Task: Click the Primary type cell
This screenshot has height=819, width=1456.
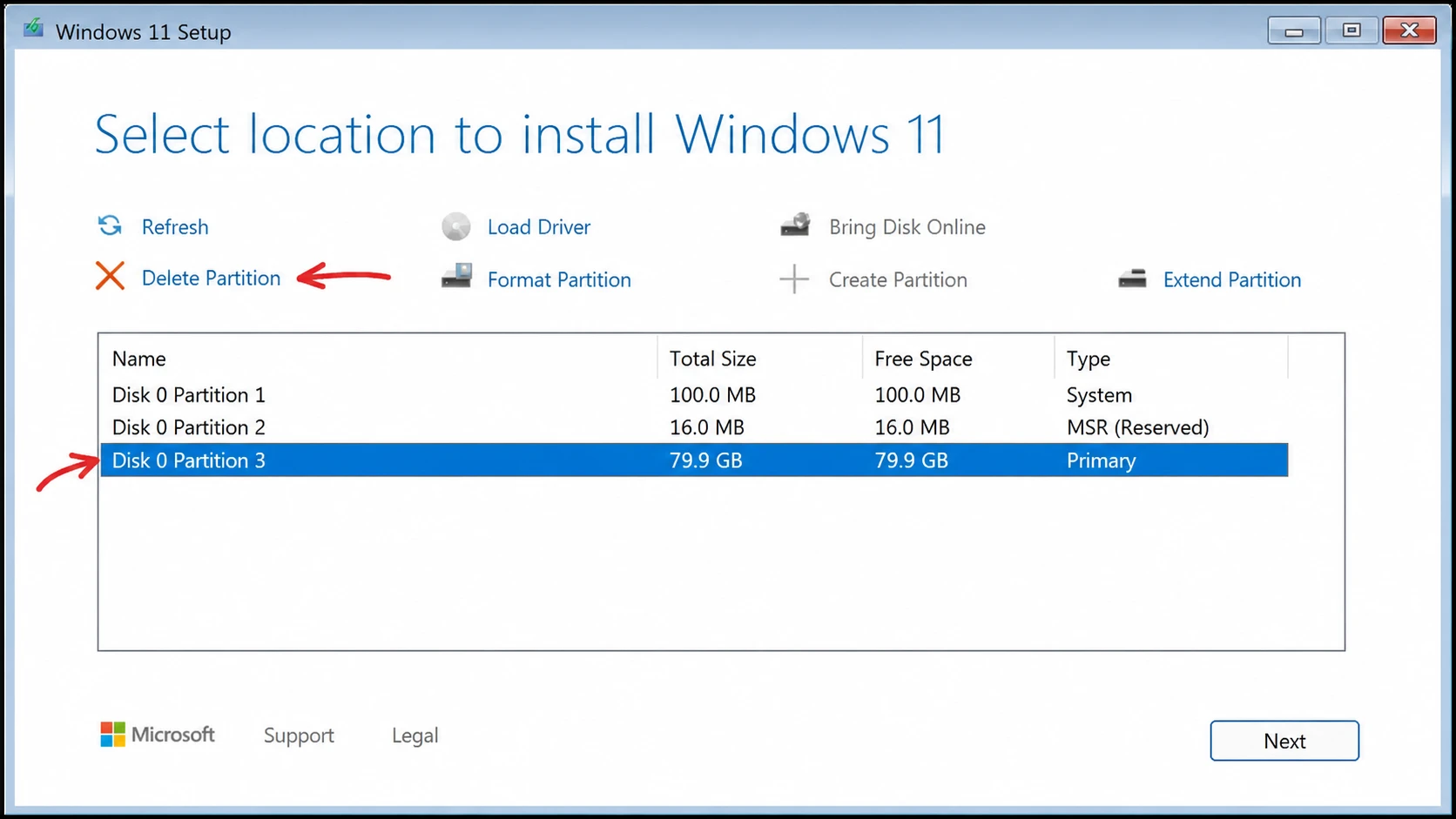Action: point(1101,460)
